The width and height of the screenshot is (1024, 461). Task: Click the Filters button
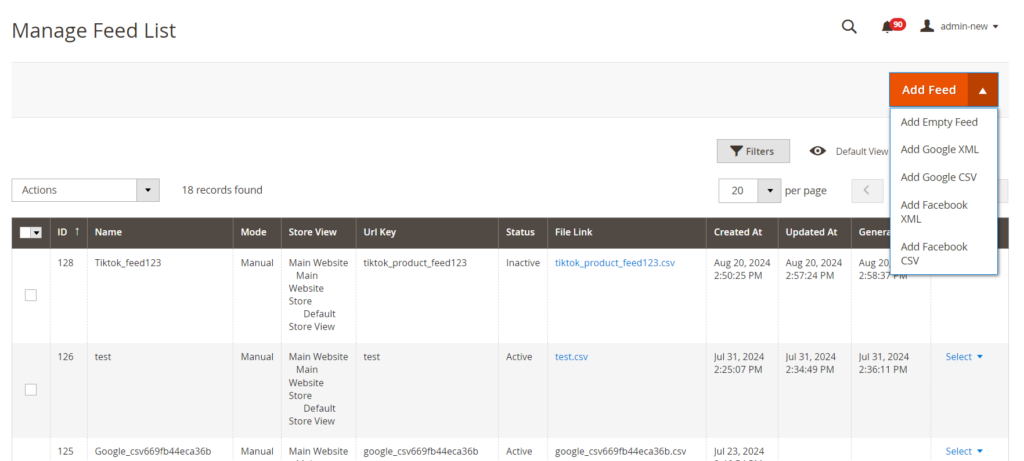click(752, 151)
